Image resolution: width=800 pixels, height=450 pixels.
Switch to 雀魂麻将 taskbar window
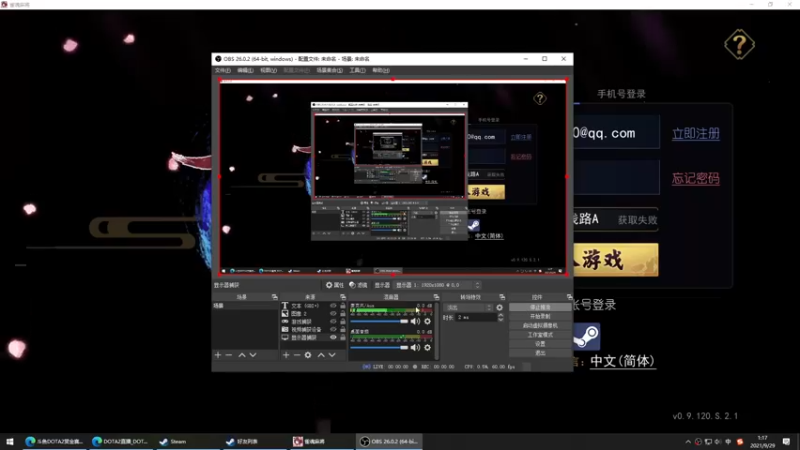click(320, 441)
